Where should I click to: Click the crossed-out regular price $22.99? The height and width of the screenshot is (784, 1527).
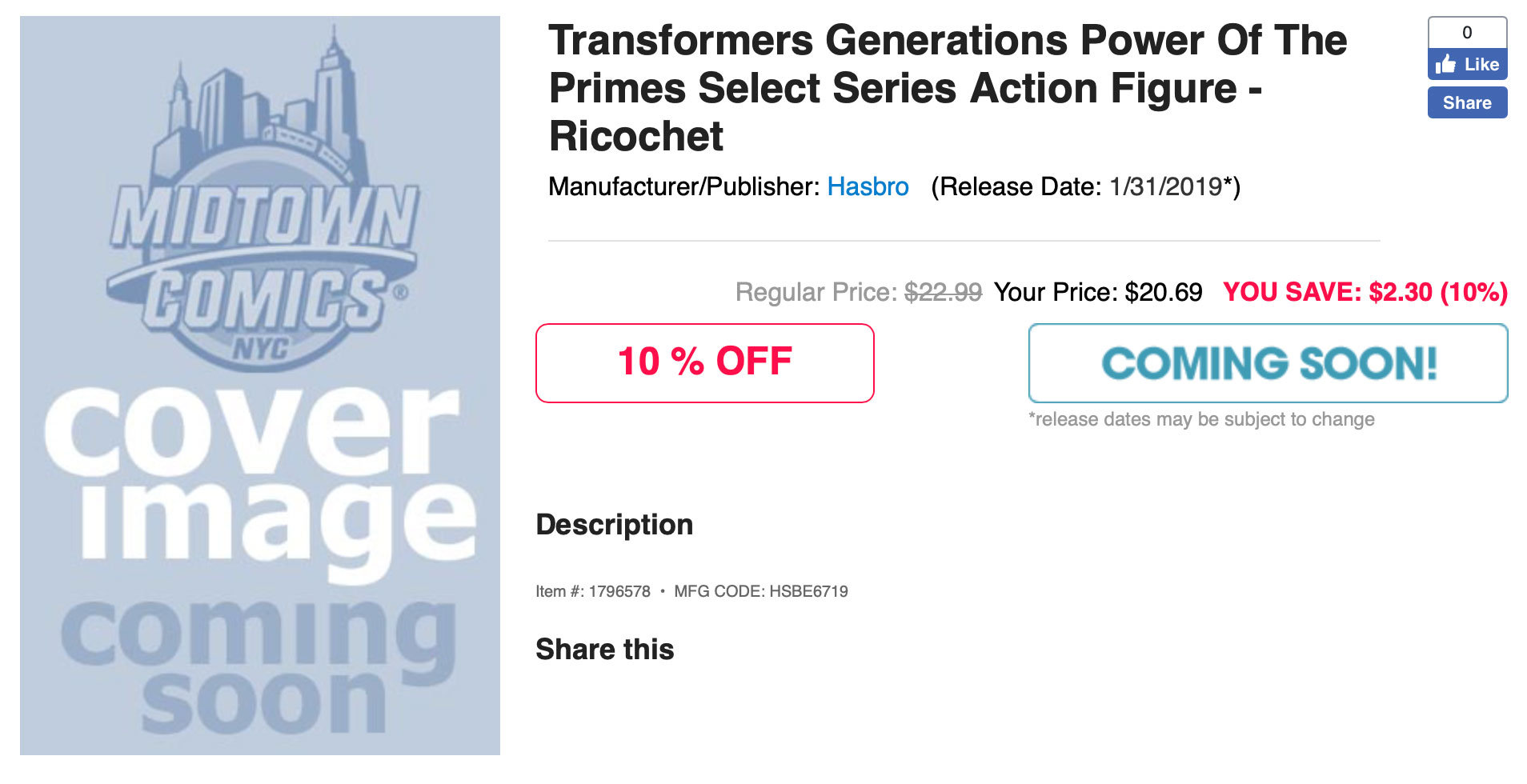point(943,292)
